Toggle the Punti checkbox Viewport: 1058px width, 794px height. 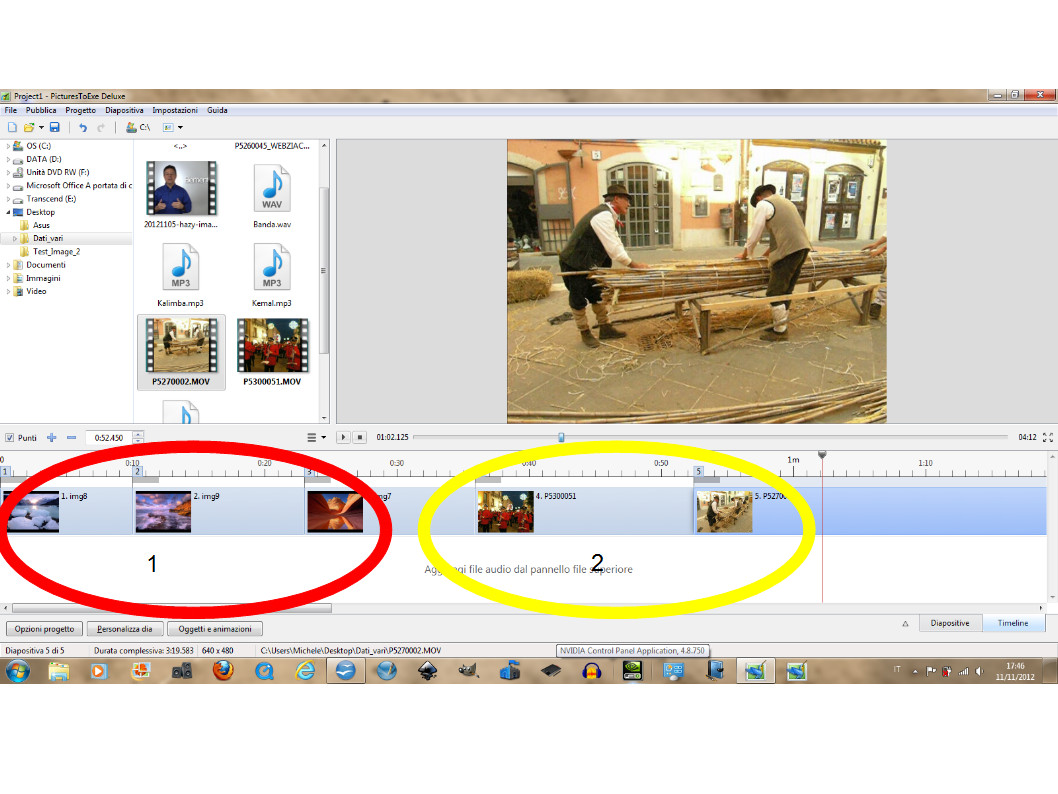(10, 438)
